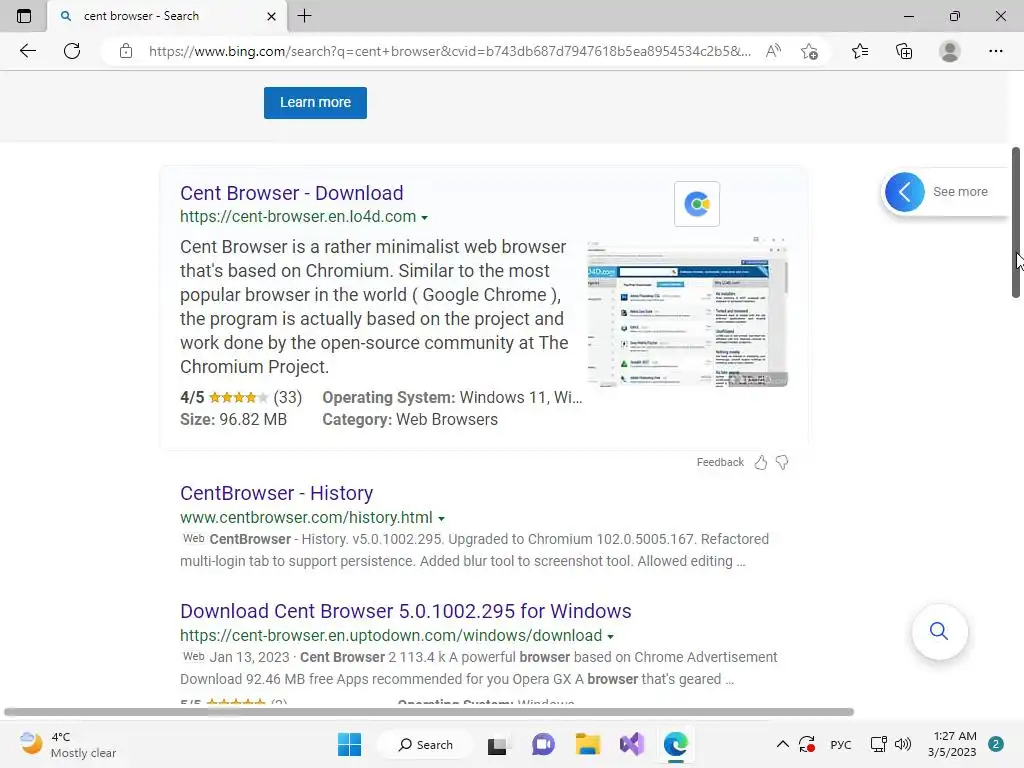This screenshot has width=1024, height=768.
Task: Expand the centbrowser.com/history.html dropdown arrow
Action: [x=441, y=519]
